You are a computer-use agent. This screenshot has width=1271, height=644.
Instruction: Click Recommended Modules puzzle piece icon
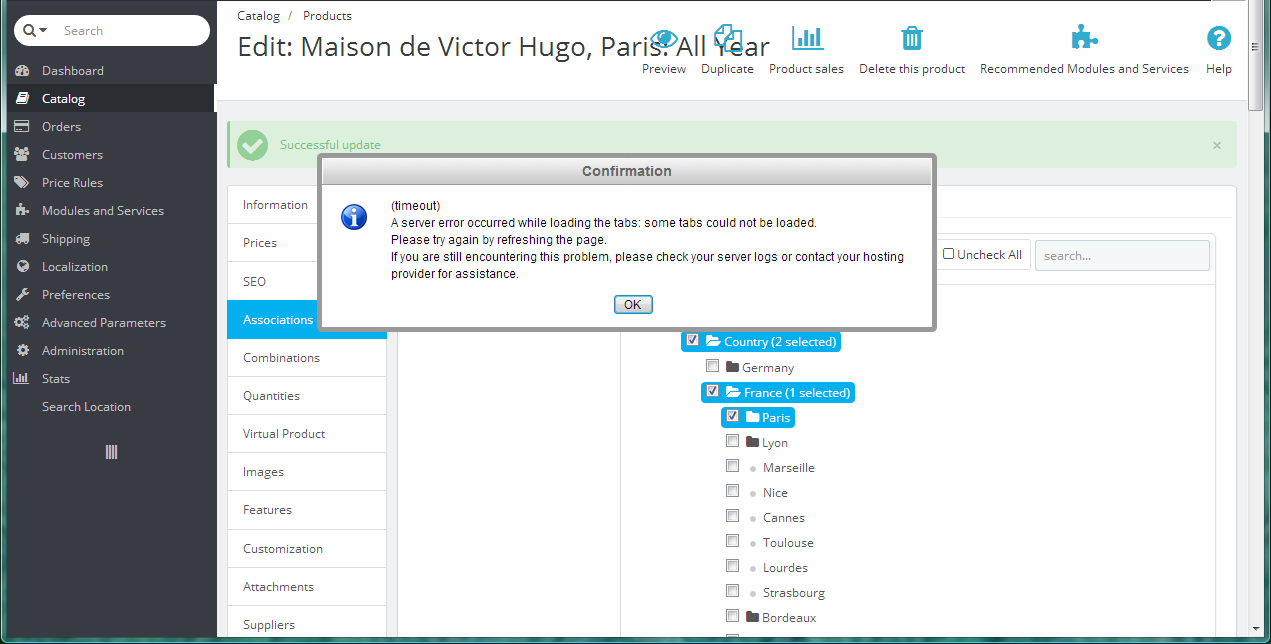pyautogui.click(x=1084, y=39)
